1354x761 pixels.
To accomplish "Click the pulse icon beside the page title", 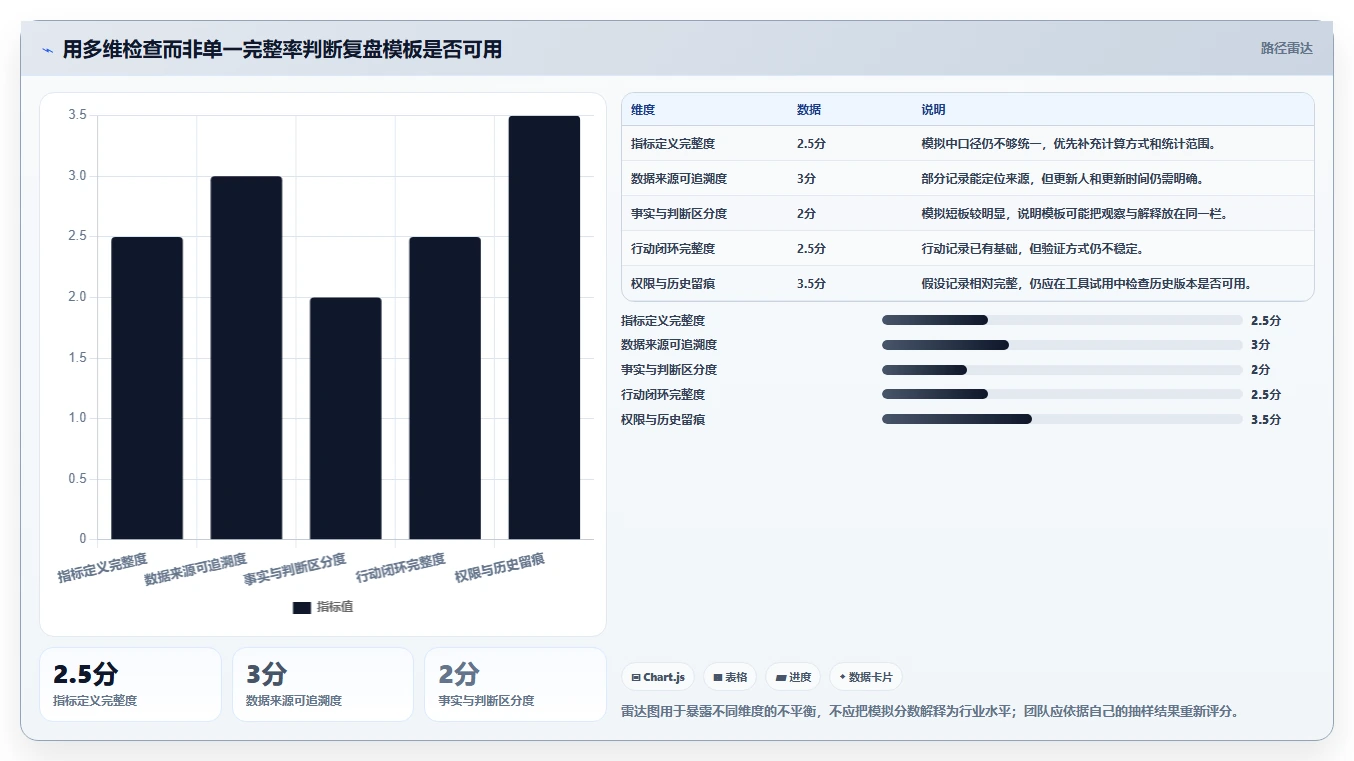I will click(x=47, y=50).
